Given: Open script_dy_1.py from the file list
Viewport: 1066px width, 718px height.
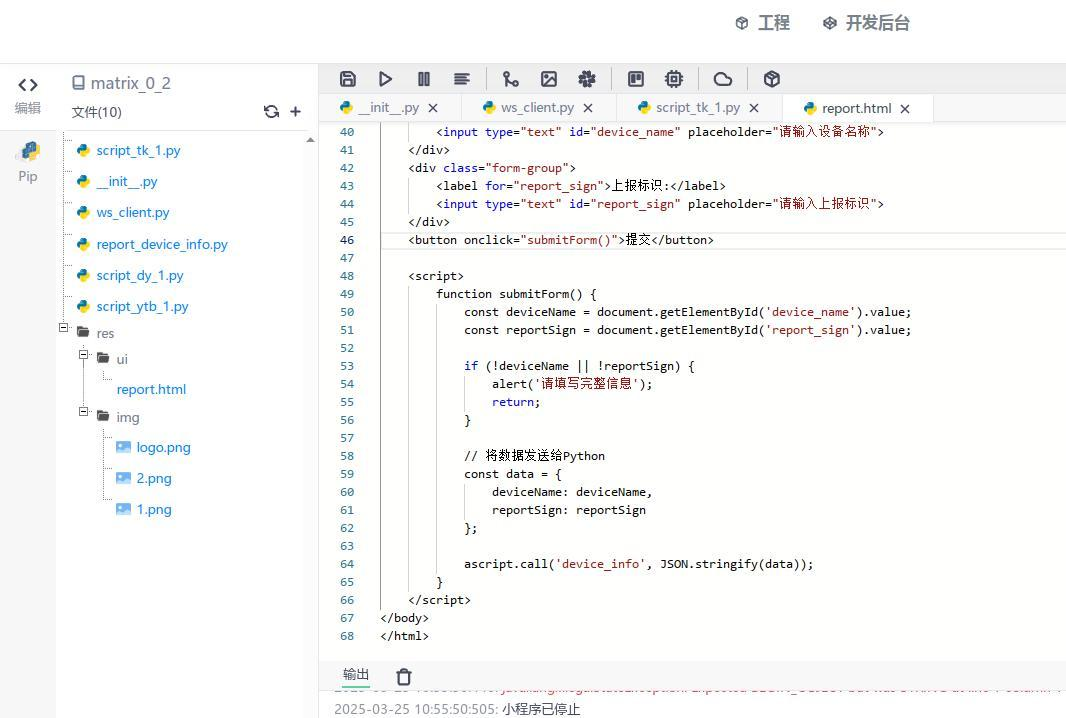Looking at the screenshot, I should tap(139, 275).
